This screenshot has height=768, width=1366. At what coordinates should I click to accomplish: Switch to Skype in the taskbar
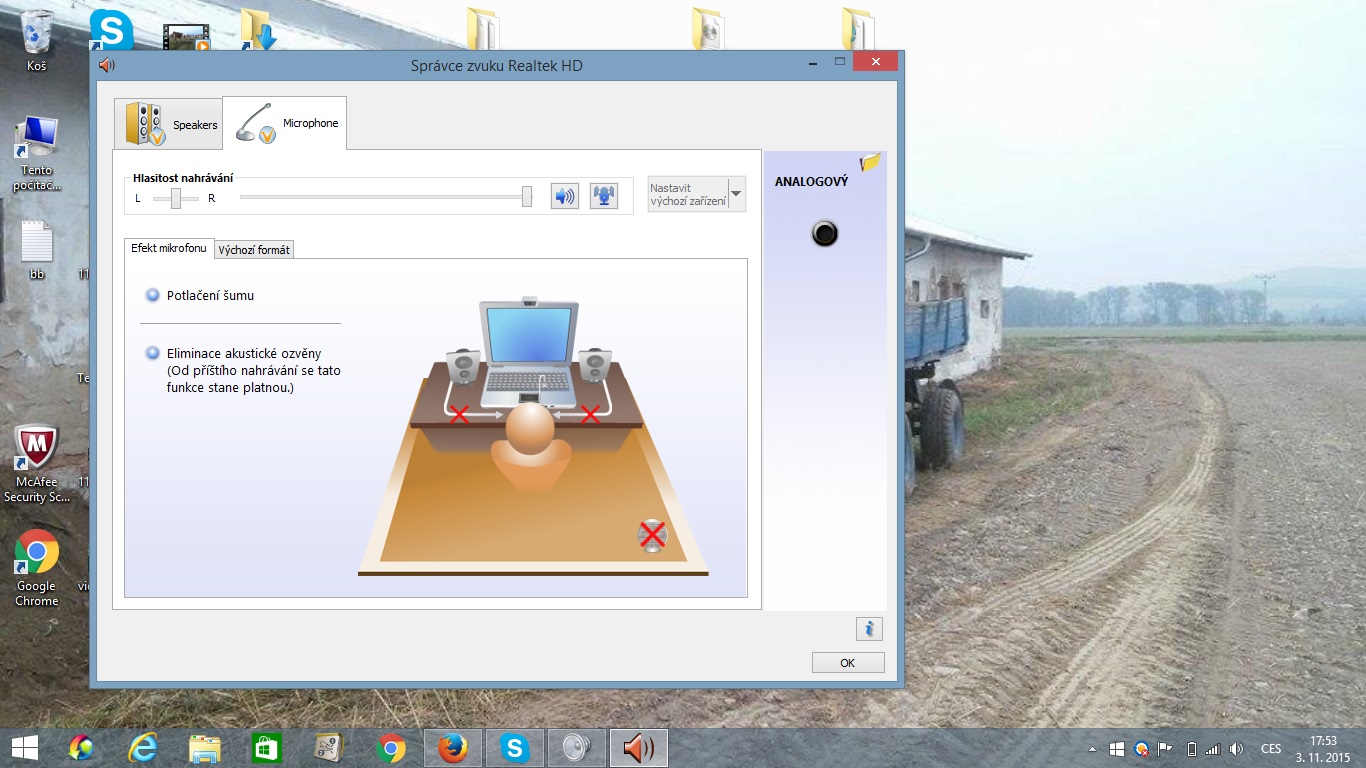515,748
